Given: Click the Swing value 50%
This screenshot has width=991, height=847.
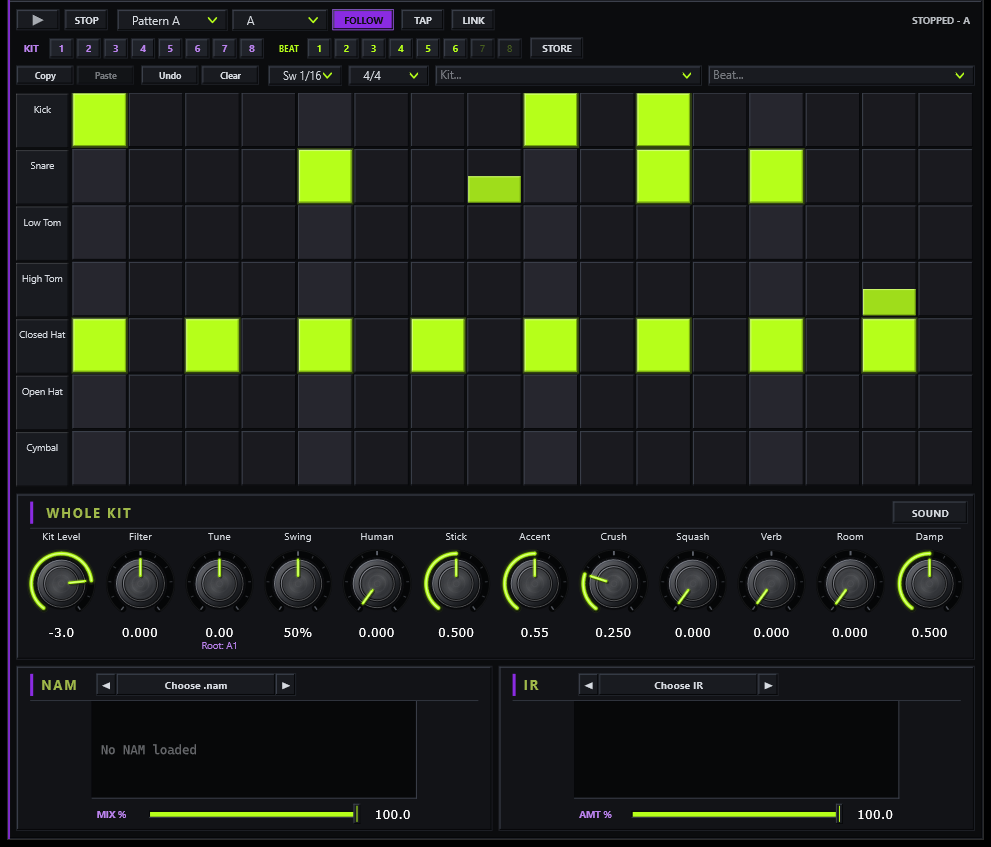Looking at the screenshot, I should click(298, 632).
